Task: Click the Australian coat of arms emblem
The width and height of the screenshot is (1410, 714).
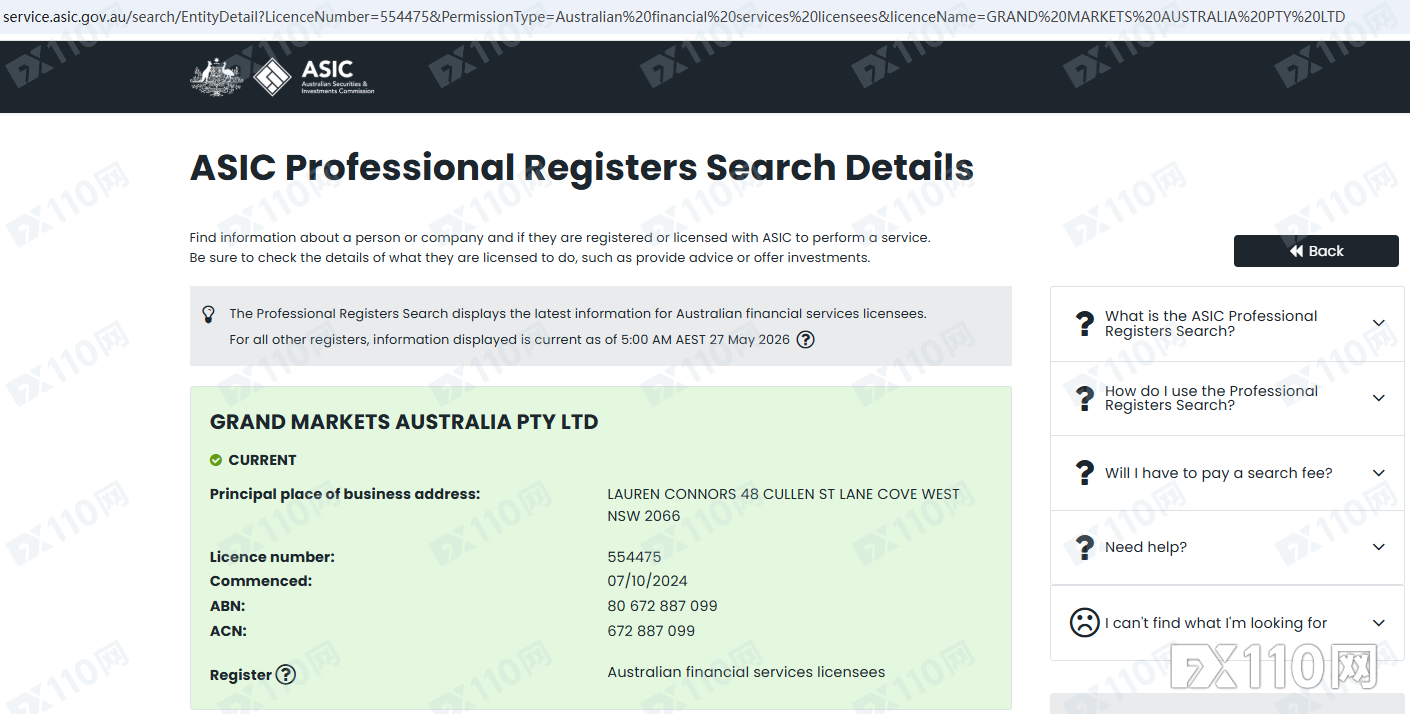Action: pyautogui.click(x=217, y=77)
